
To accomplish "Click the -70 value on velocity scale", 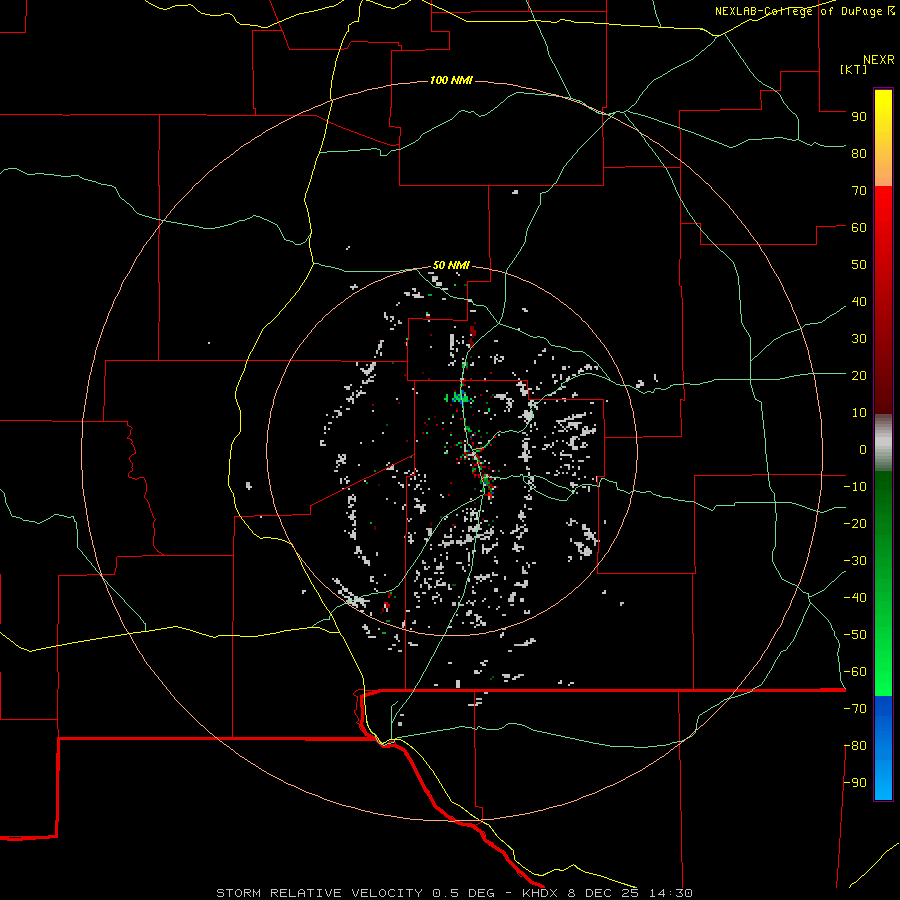I will coord(855,709).
